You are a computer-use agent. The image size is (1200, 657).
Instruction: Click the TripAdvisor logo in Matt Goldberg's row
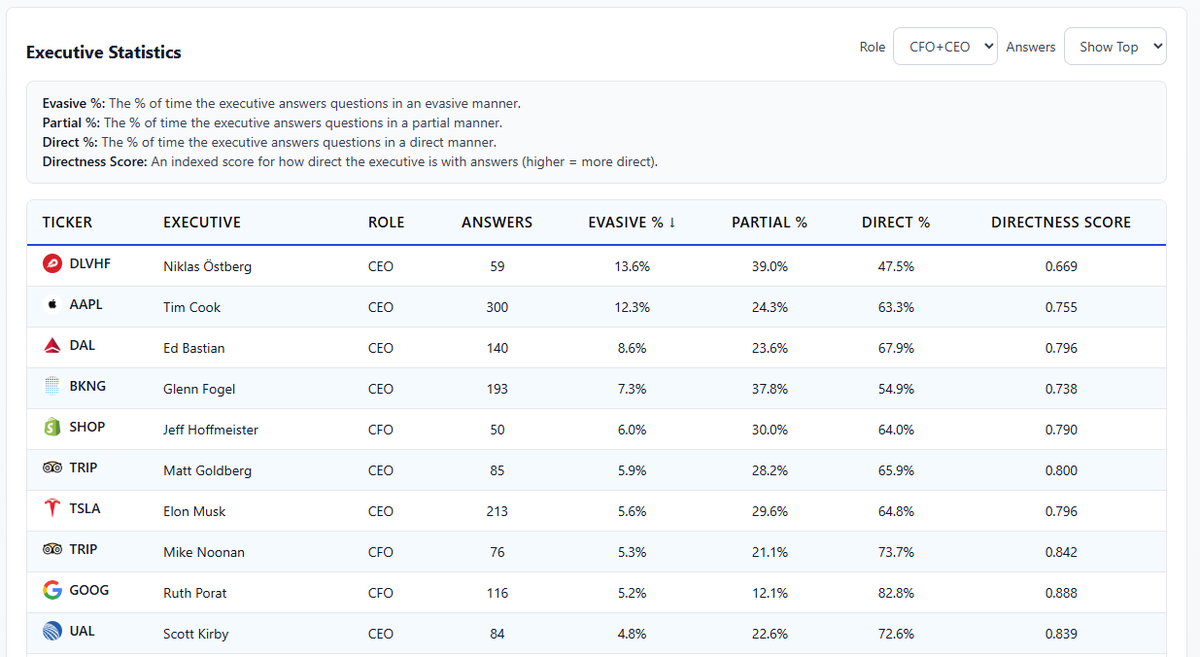52,468
